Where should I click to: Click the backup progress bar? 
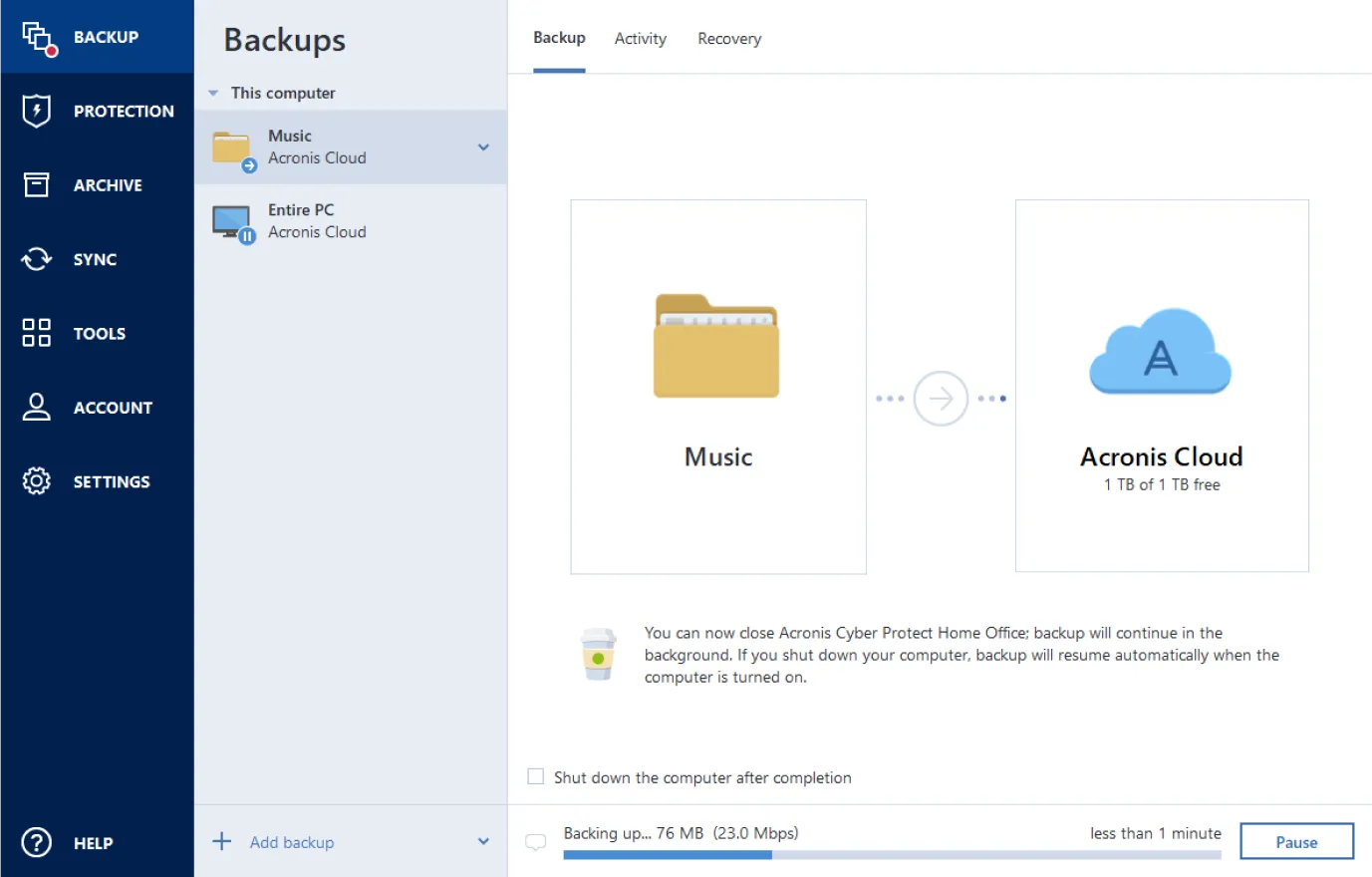pos(892,855)
